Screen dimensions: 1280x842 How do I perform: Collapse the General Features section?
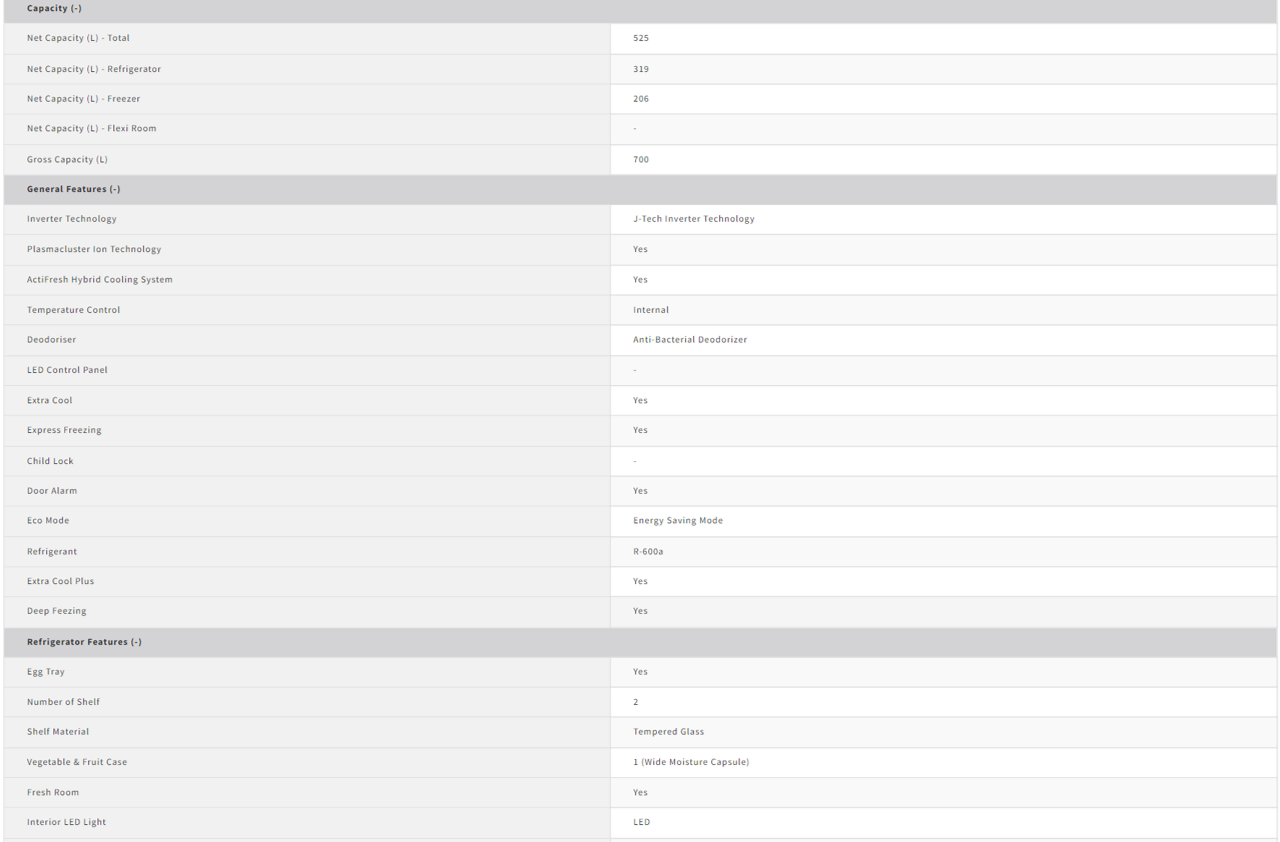pos(73,189)
